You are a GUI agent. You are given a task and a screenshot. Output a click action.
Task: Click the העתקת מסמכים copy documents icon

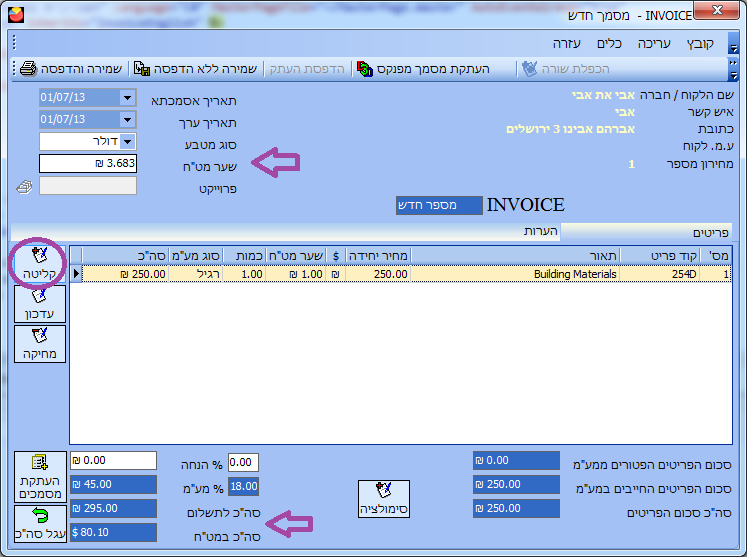40,462
